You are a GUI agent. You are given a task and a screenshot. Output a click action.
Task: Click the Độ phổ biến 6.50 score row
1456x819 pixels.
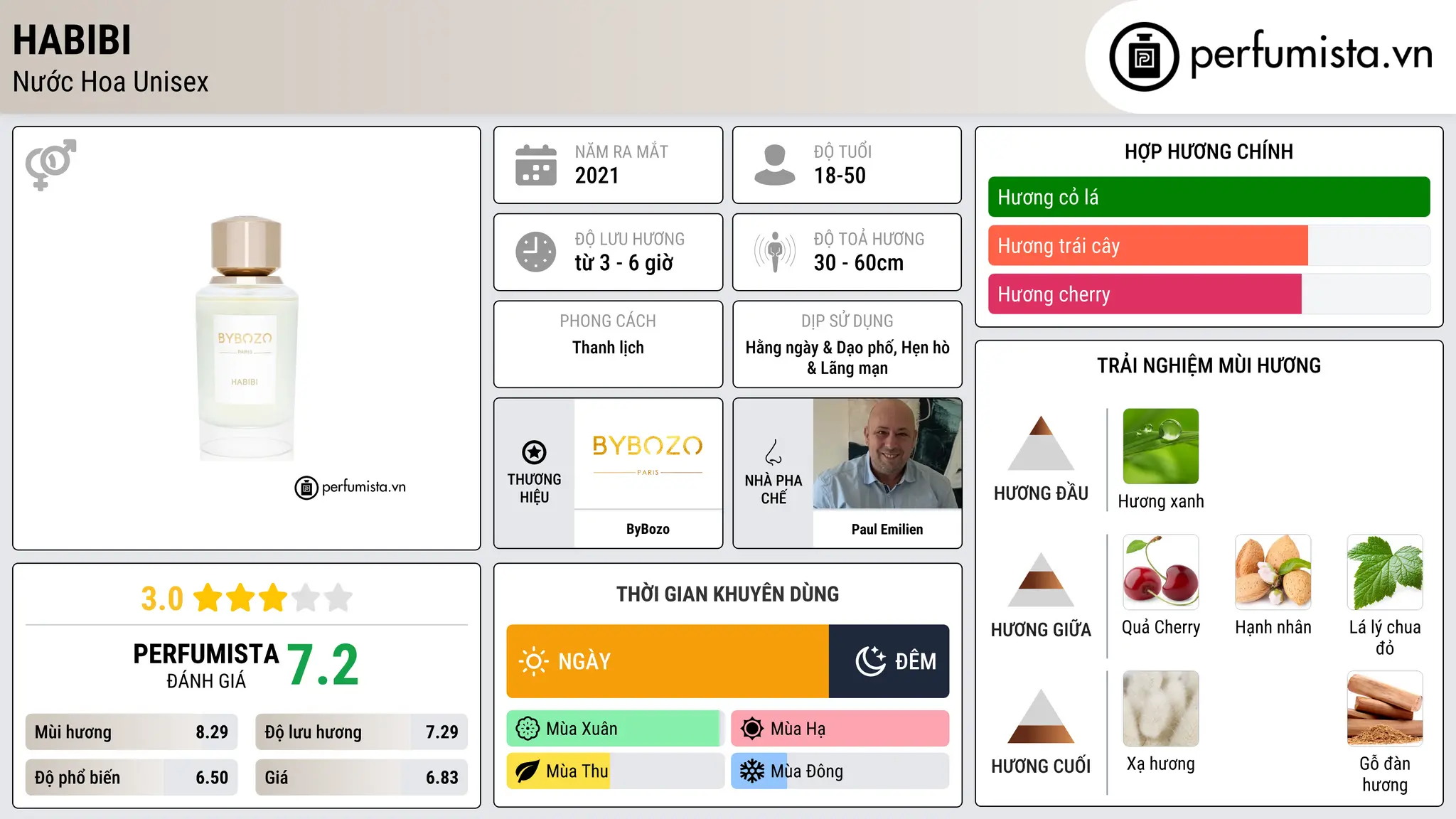(132, 777)
